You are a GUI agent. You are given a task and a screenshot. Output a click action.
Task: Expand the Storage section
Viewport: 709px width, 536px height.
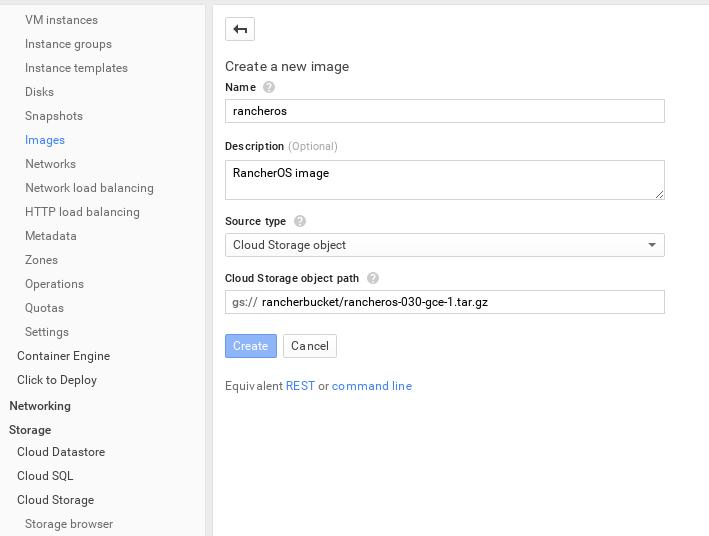[30, 430]
